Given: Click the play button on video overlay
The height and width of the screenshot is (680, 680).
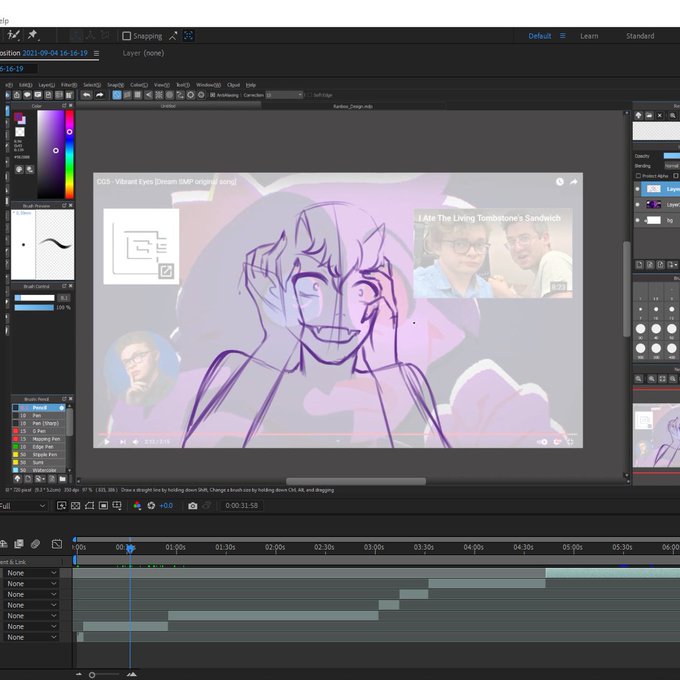Looking at the screenshot, I should (x=107, y=442).
